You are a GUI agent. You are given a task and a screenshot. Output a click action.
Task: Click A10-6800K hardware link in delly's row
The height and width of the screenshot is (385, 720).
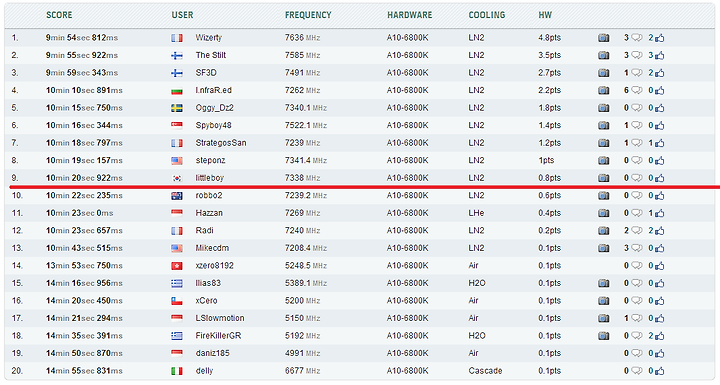click(x=407, y=371)
